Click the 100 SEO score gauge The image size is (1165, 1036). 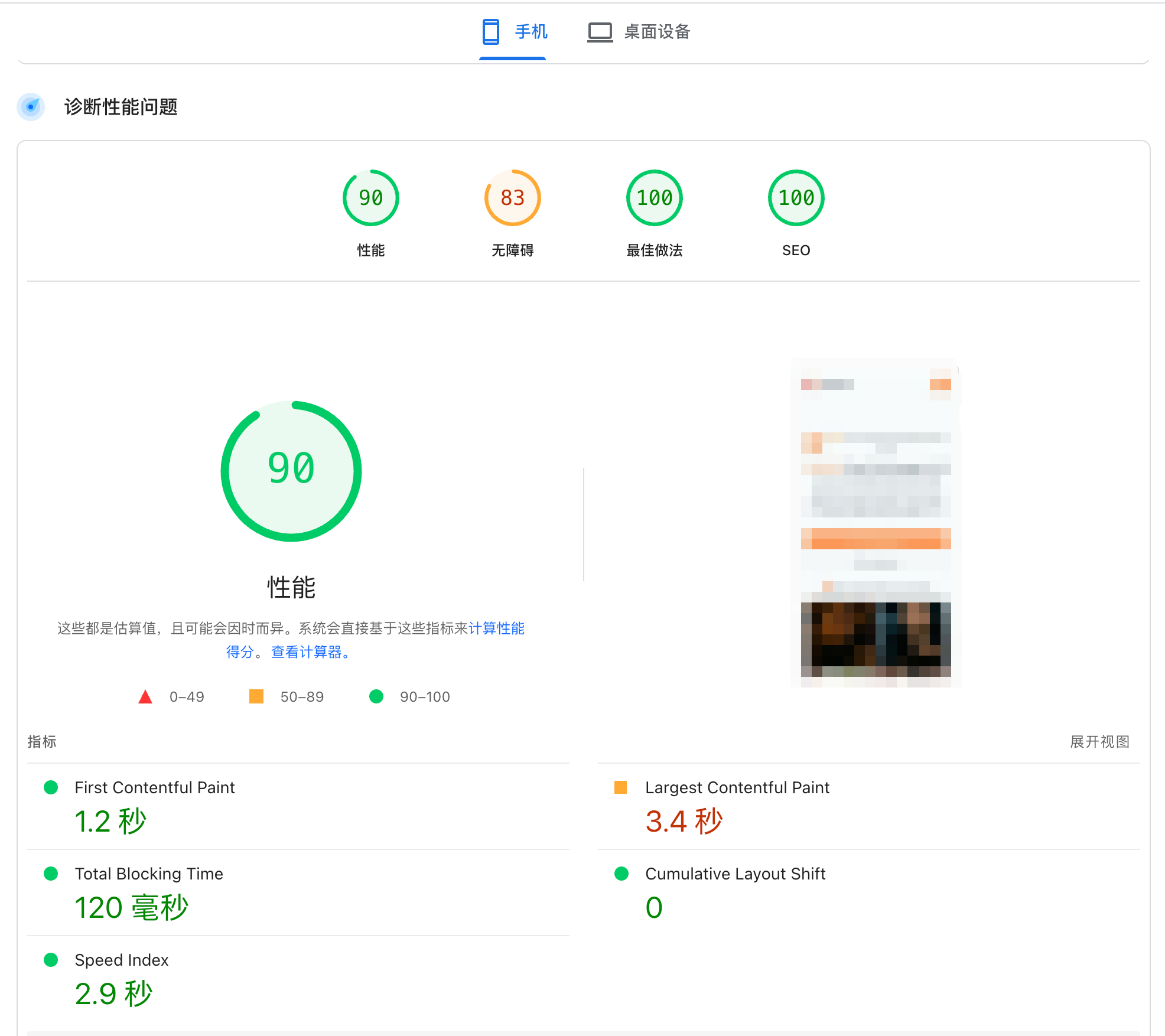796,198
